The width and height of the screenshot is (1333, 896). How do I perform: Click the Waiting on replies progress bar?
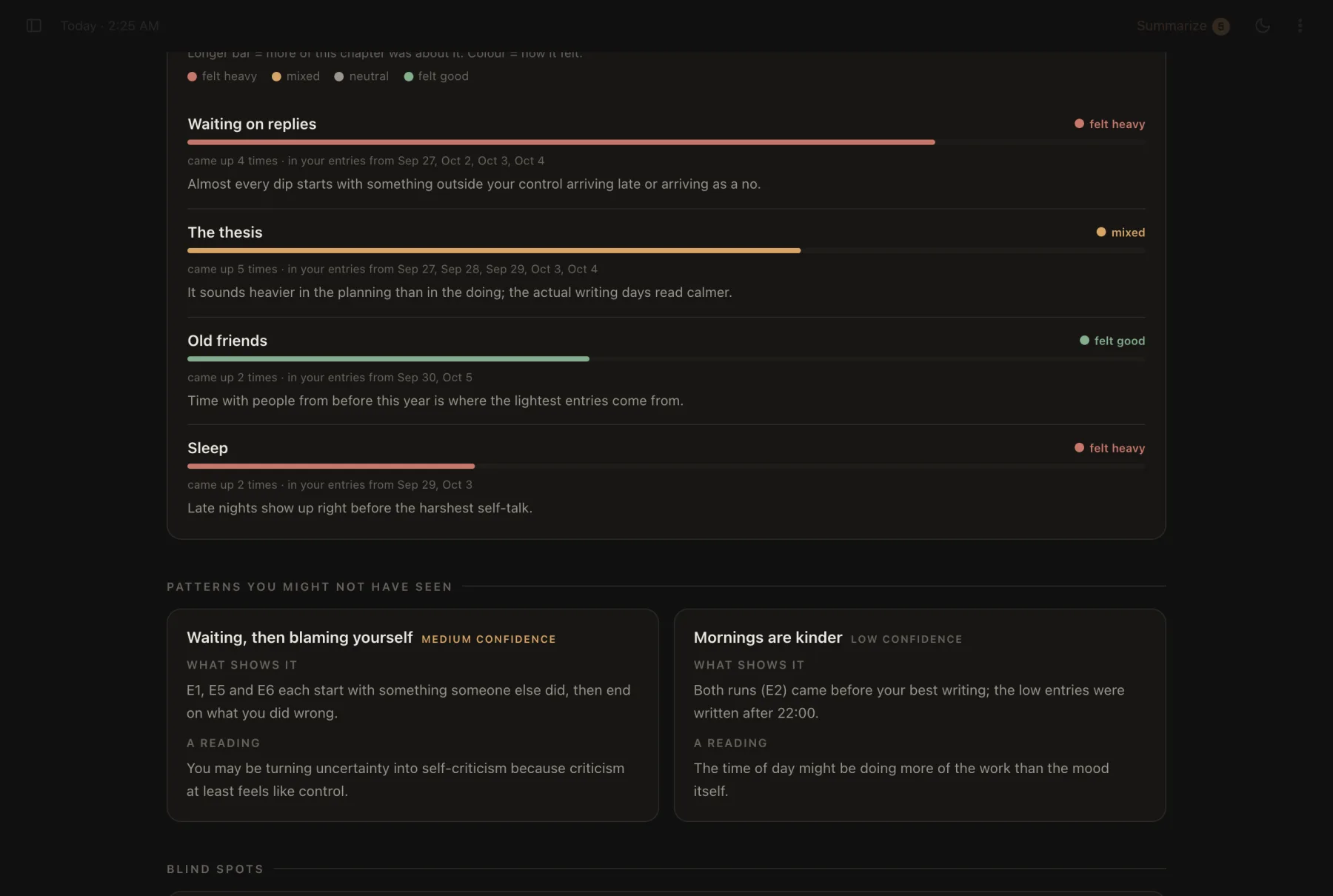click(666, 142)
